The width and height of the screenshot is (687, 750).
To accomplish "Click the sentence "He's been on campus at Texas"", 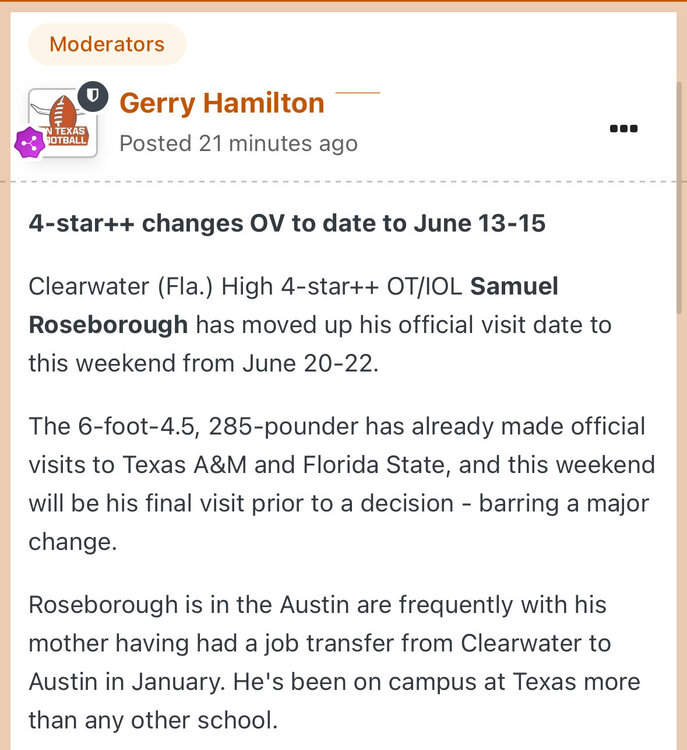I will 462,681.
